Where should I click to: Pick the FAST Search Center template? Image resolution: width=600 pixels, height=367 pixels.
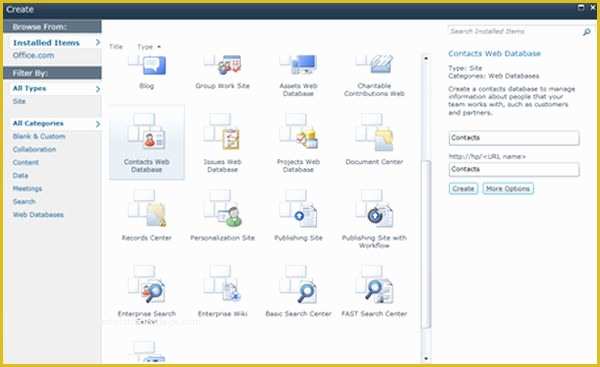tap(374, 291)
